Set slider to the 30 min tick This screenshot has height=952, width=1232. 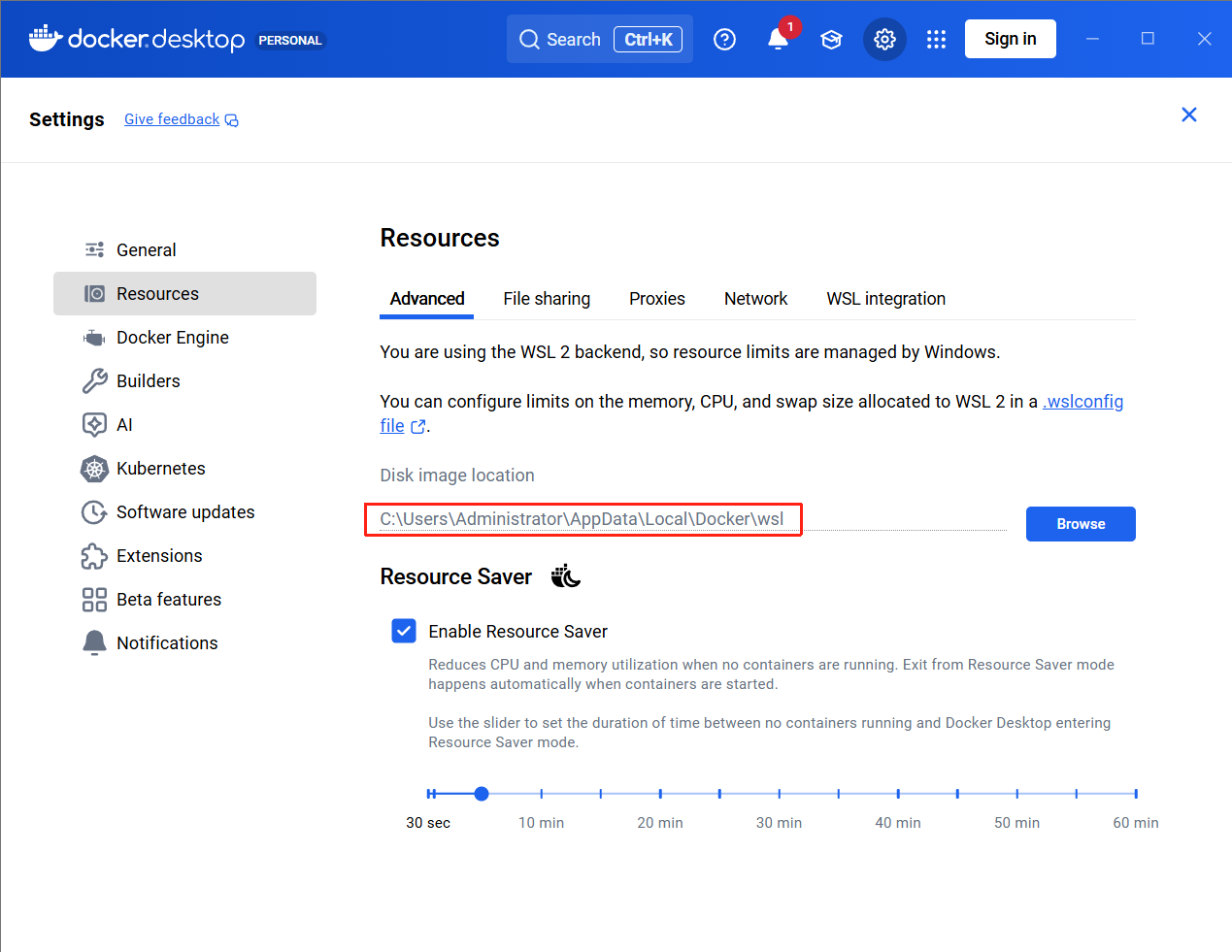(779, 794)
